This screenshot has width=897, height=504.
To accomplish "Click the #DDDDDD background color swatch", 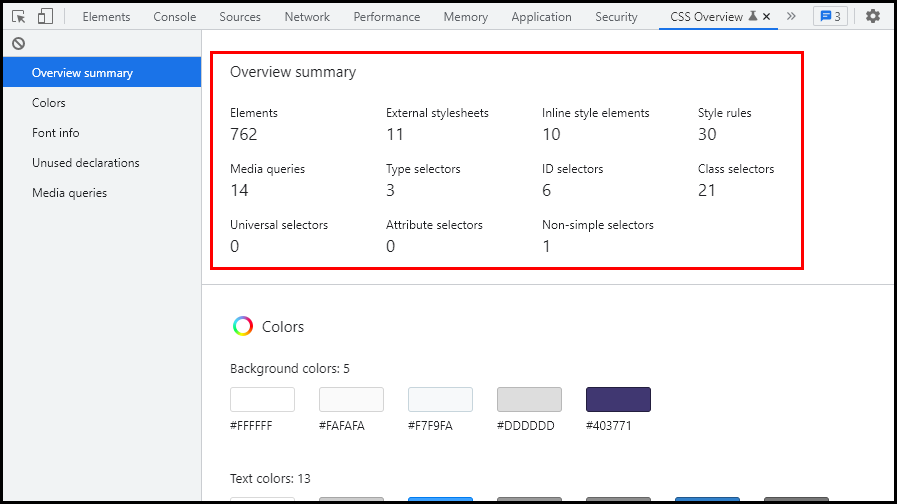I will 529,399.
